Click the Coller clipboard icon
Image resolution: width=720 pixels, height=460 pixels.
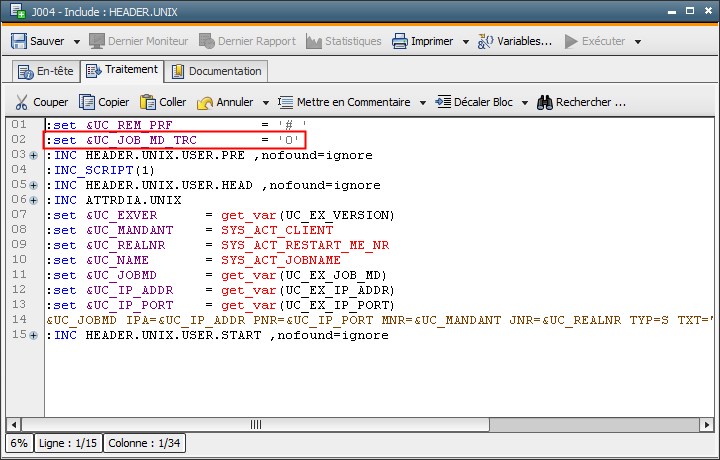tap(148, 102)
